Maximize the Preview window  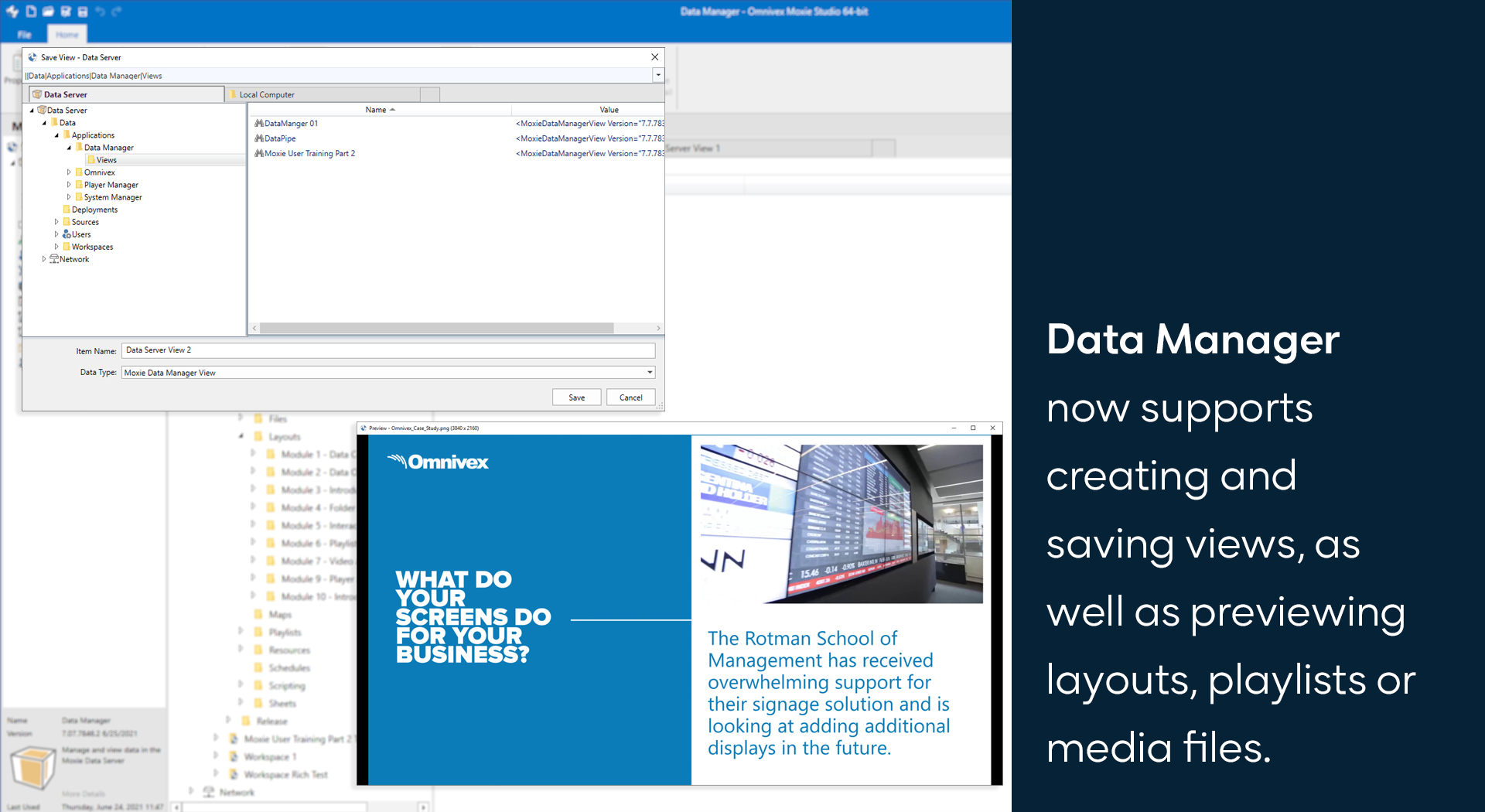pyautogui.click(x=973, y=428)
